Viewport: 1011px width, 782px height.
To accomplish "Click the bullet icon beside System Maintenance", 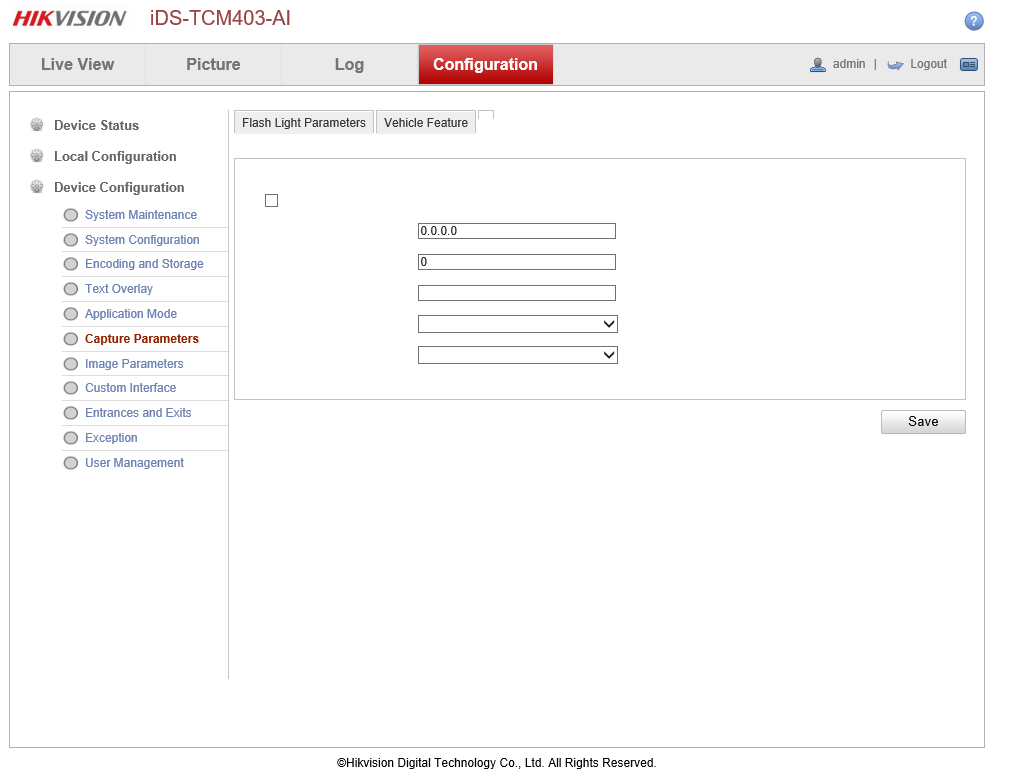I will point(70,215).
